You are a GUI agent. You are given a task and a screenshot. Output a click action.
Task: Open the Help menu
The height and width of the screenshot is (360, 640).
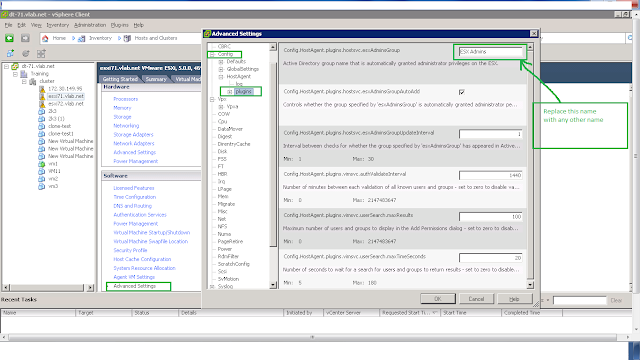[x=139, y=25]
